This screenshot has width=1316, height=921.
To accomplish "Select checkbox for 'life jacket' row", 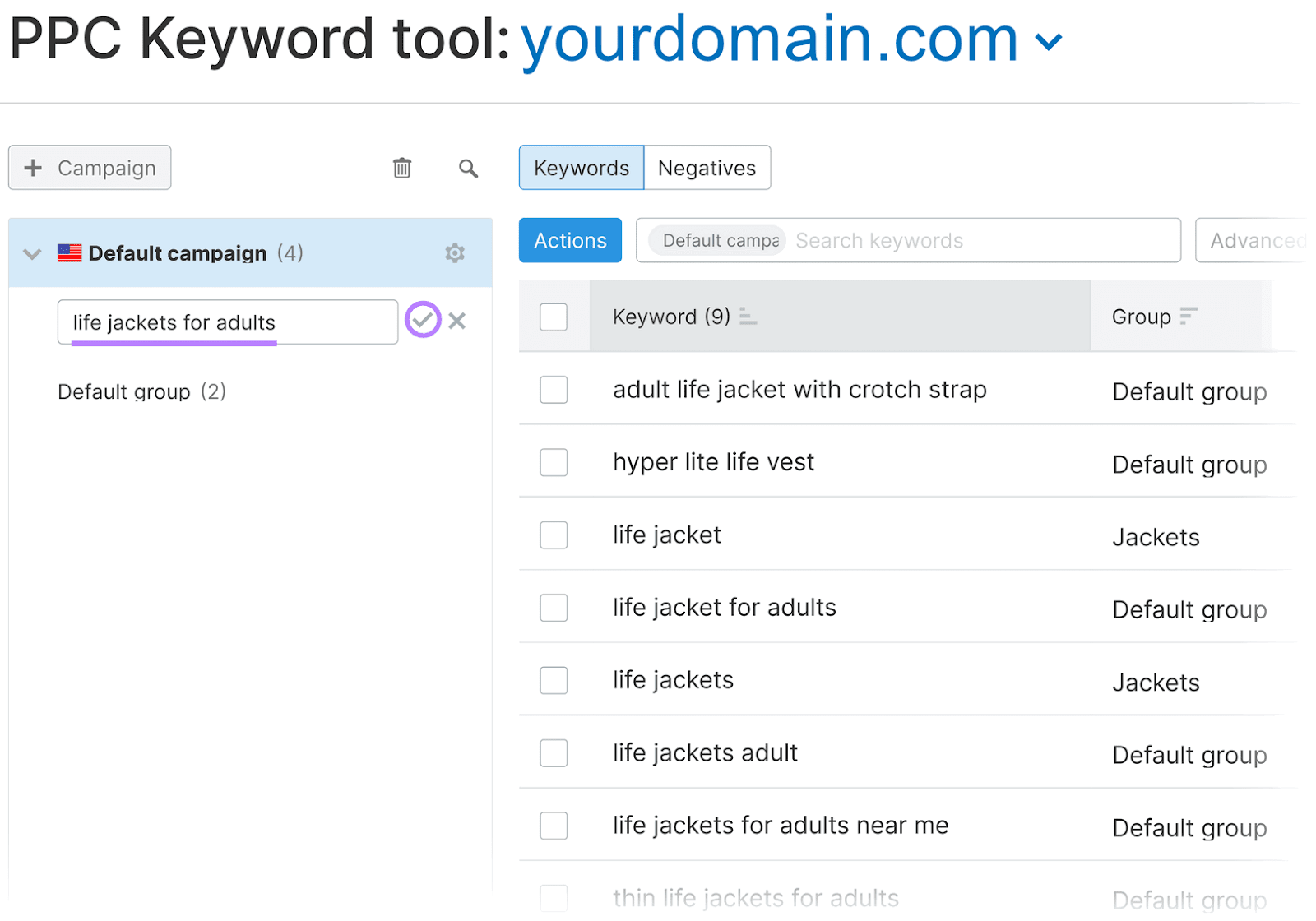I will 554,535.
